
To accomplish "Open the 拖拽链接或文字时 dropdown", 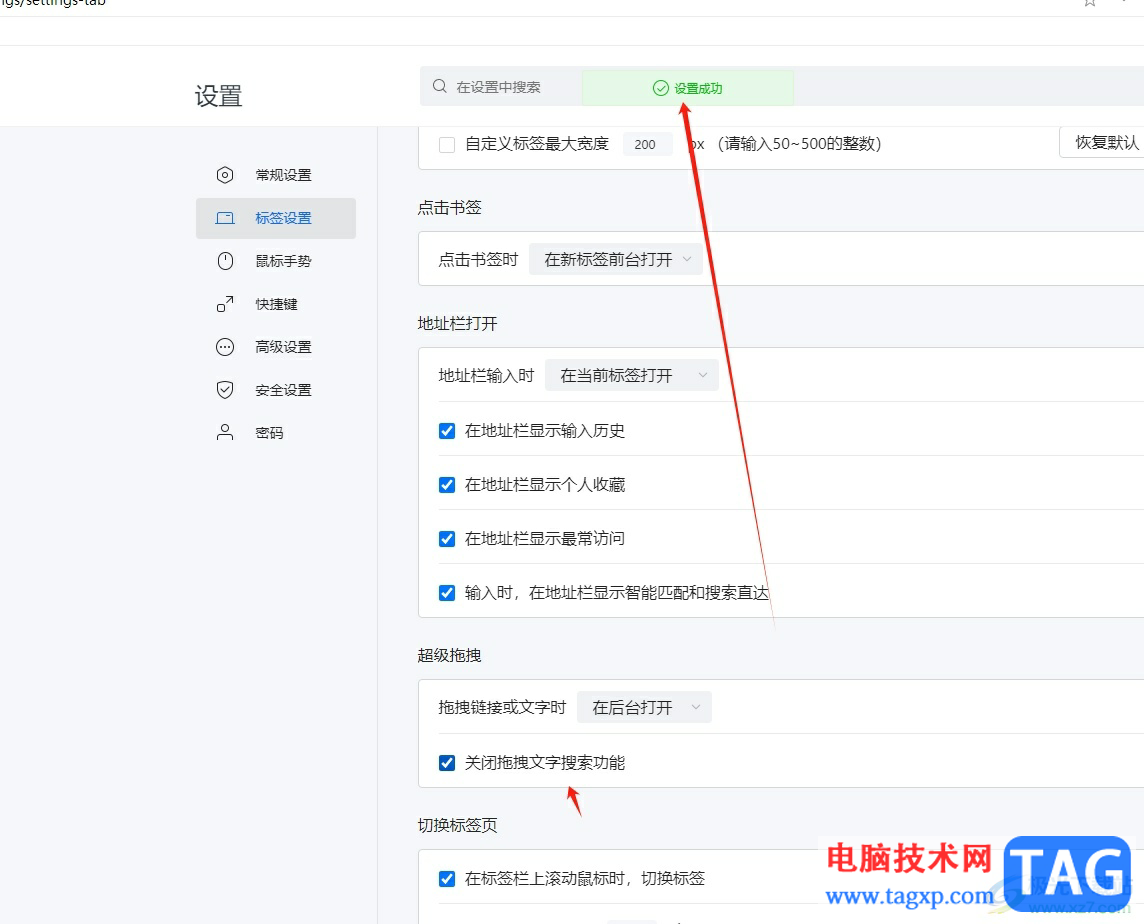I will click(x=644, y=707).
